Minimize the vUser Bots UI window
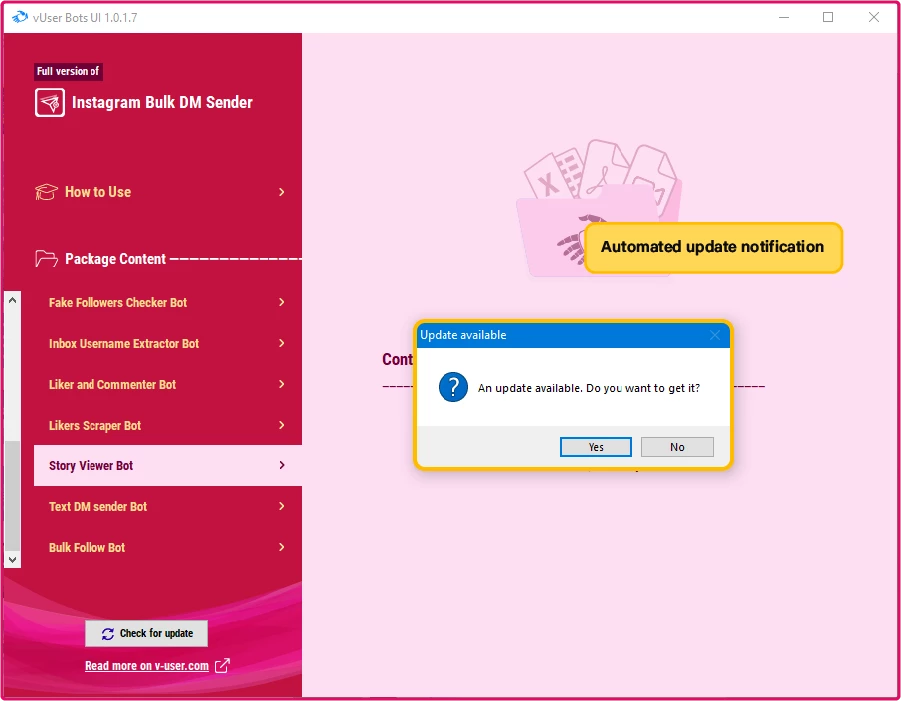The image size is (901, 701). pos(784,17)
